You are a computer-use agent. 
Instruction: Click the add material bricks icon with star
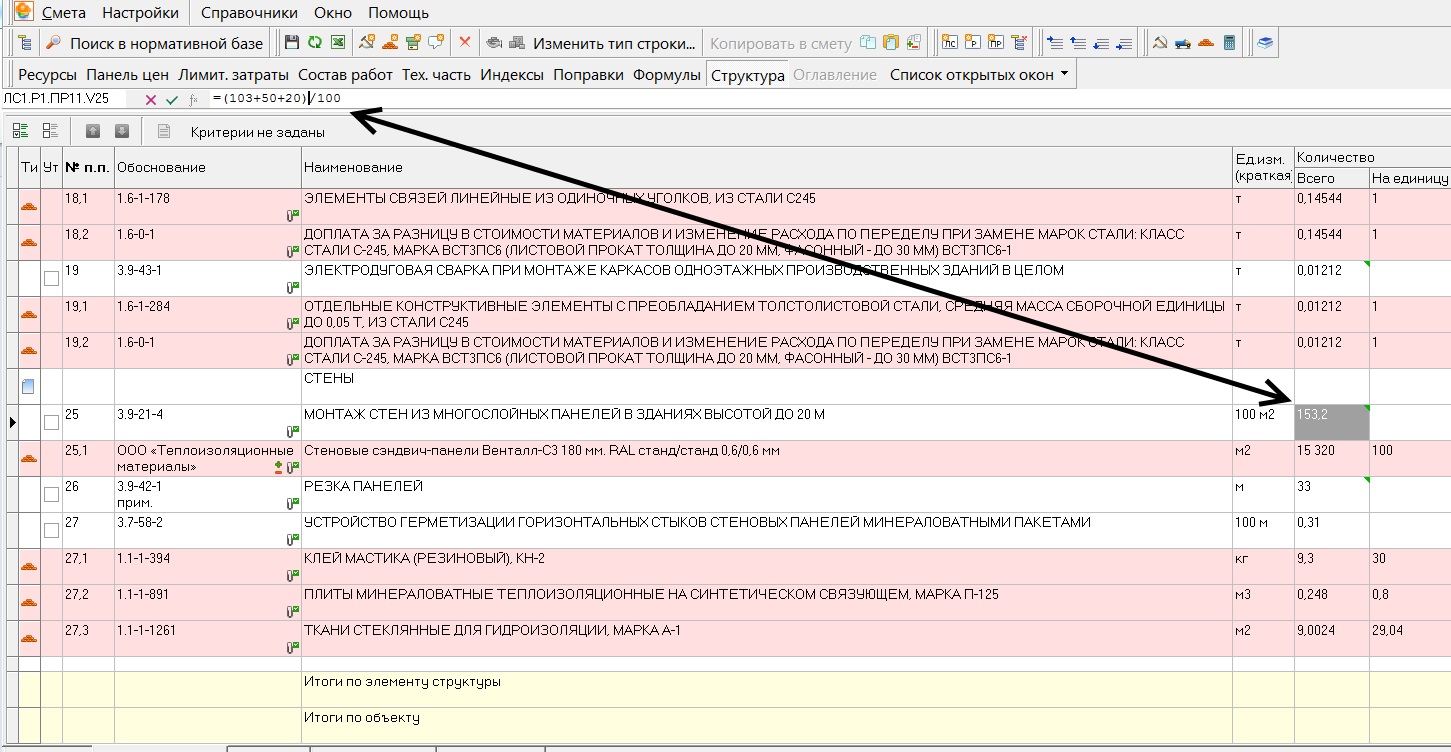click(x=390, y=43)
